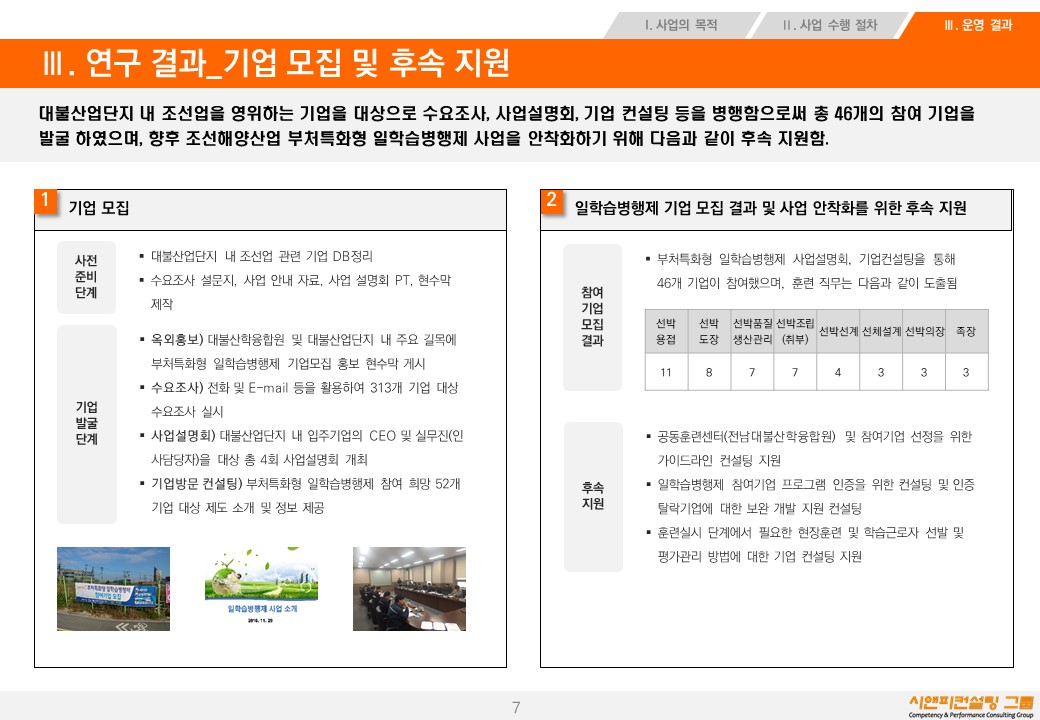Open the '일학습병행제 사업 소개' slide thumbnail
The width and height of the screenshot is (1040, 720).
click(261, 587)
